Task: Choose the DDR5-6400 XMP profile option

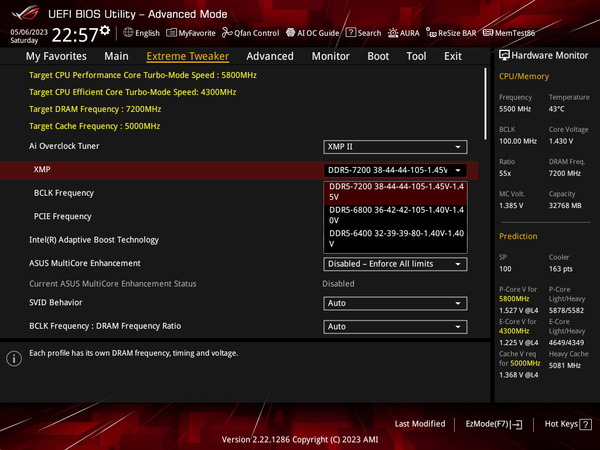Action: pos(395,238)
